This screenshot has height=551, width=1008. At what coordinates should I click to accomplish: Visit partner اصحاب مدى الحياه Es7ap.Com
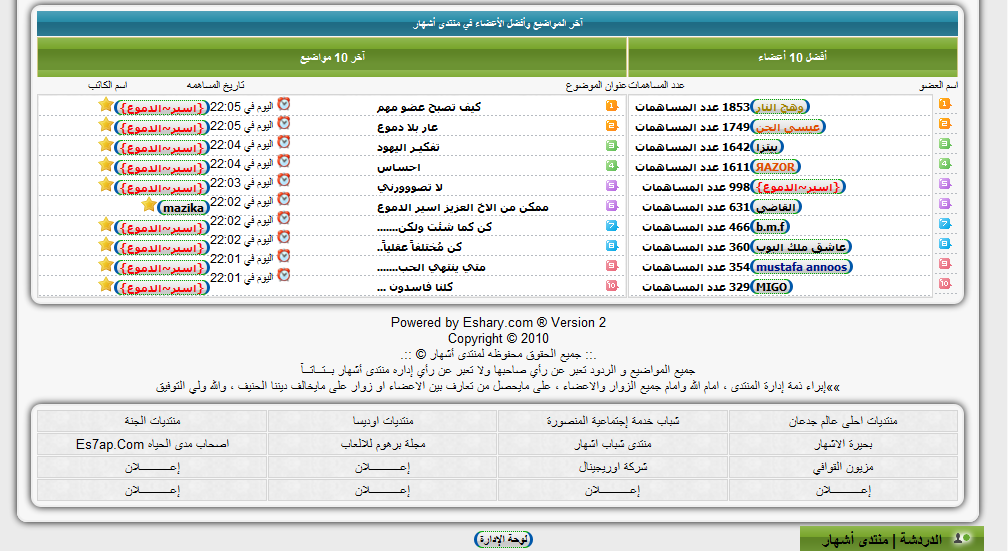[x=152, y=444]
